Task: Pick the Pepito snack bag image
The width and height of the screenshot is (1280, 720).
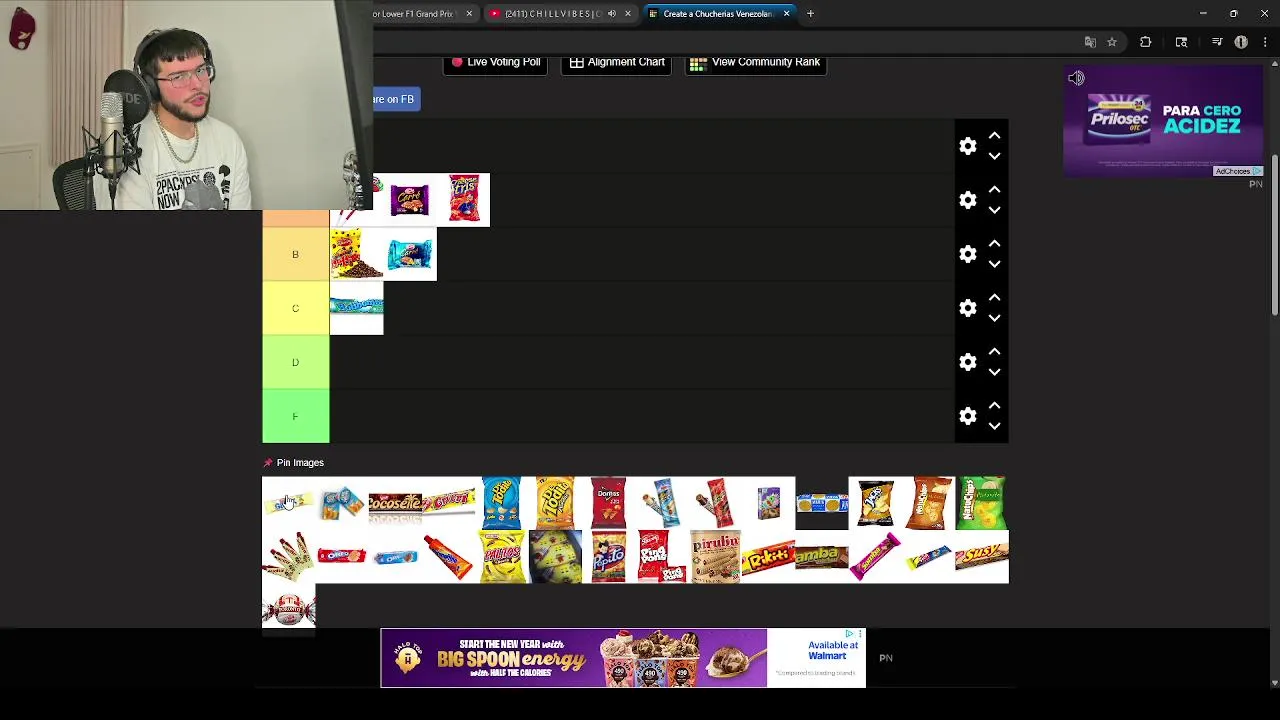Action: click(x=608, y=557)
